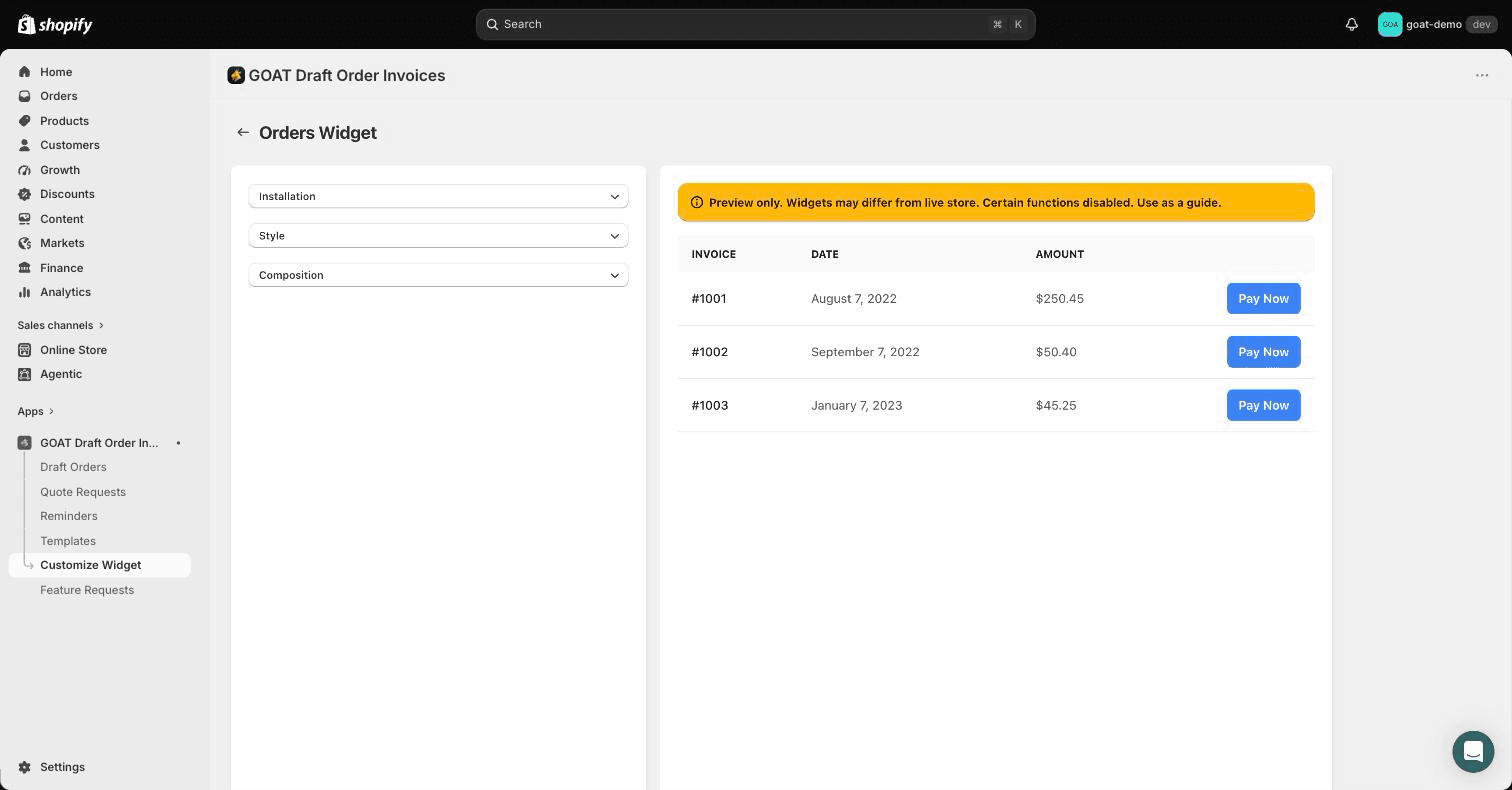The image size is (1512, 790).
Task: Click the Online Store icon
Action: pyautogui.click(x=25, y=350)
